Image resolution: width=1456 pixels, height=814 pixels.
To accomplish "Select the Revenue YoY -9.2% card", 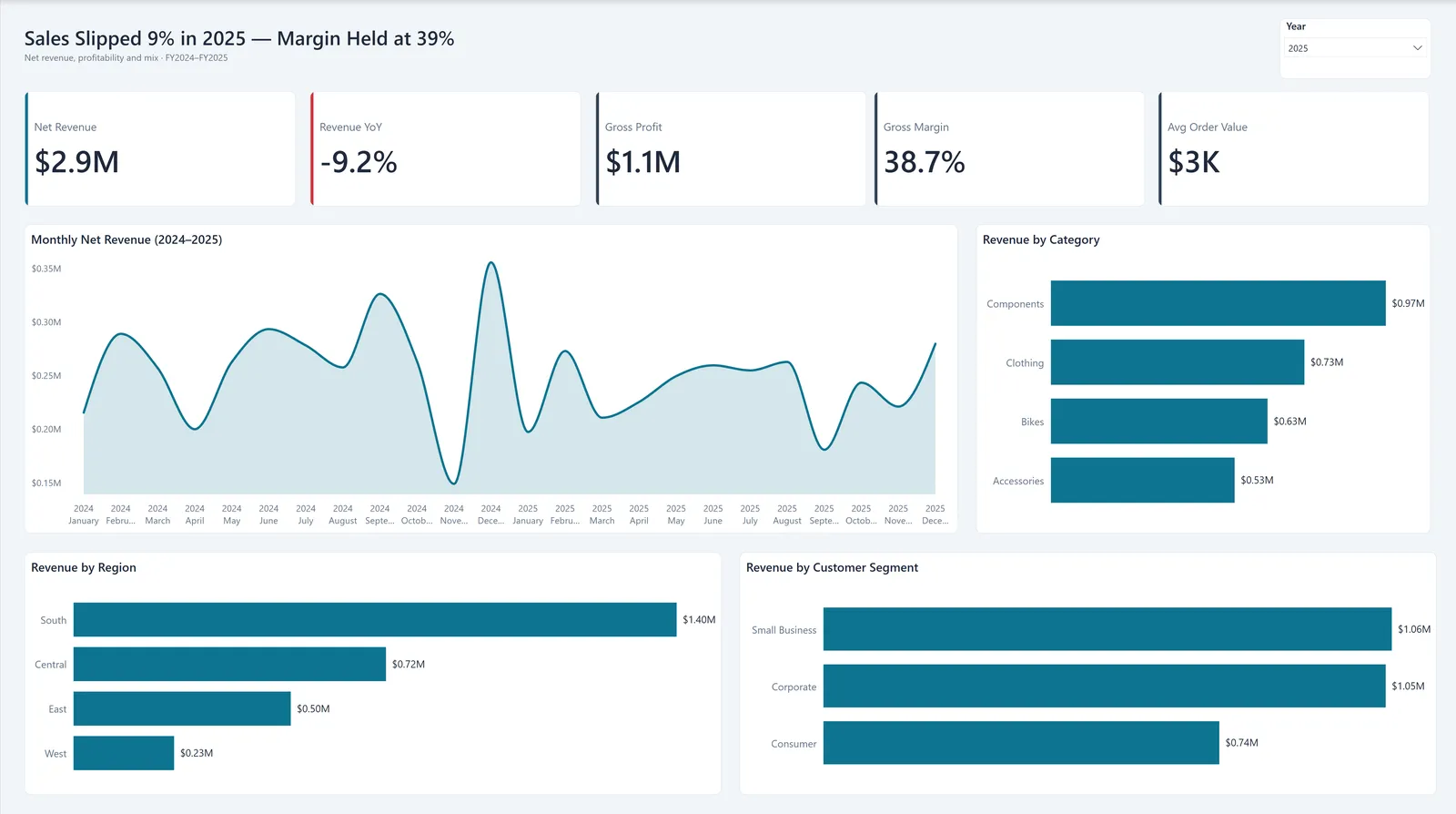I will coord(446,148).
